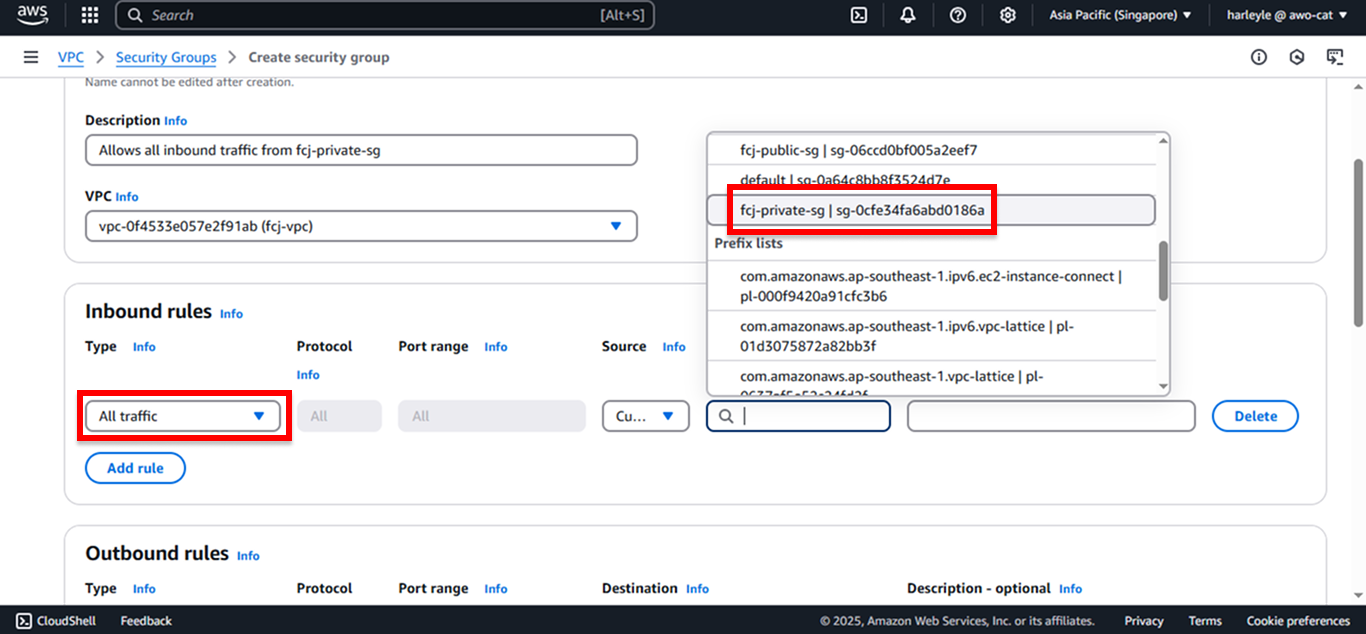
Task: Toggle the hamburger side navigation menu
Action: tap(31, 57)
